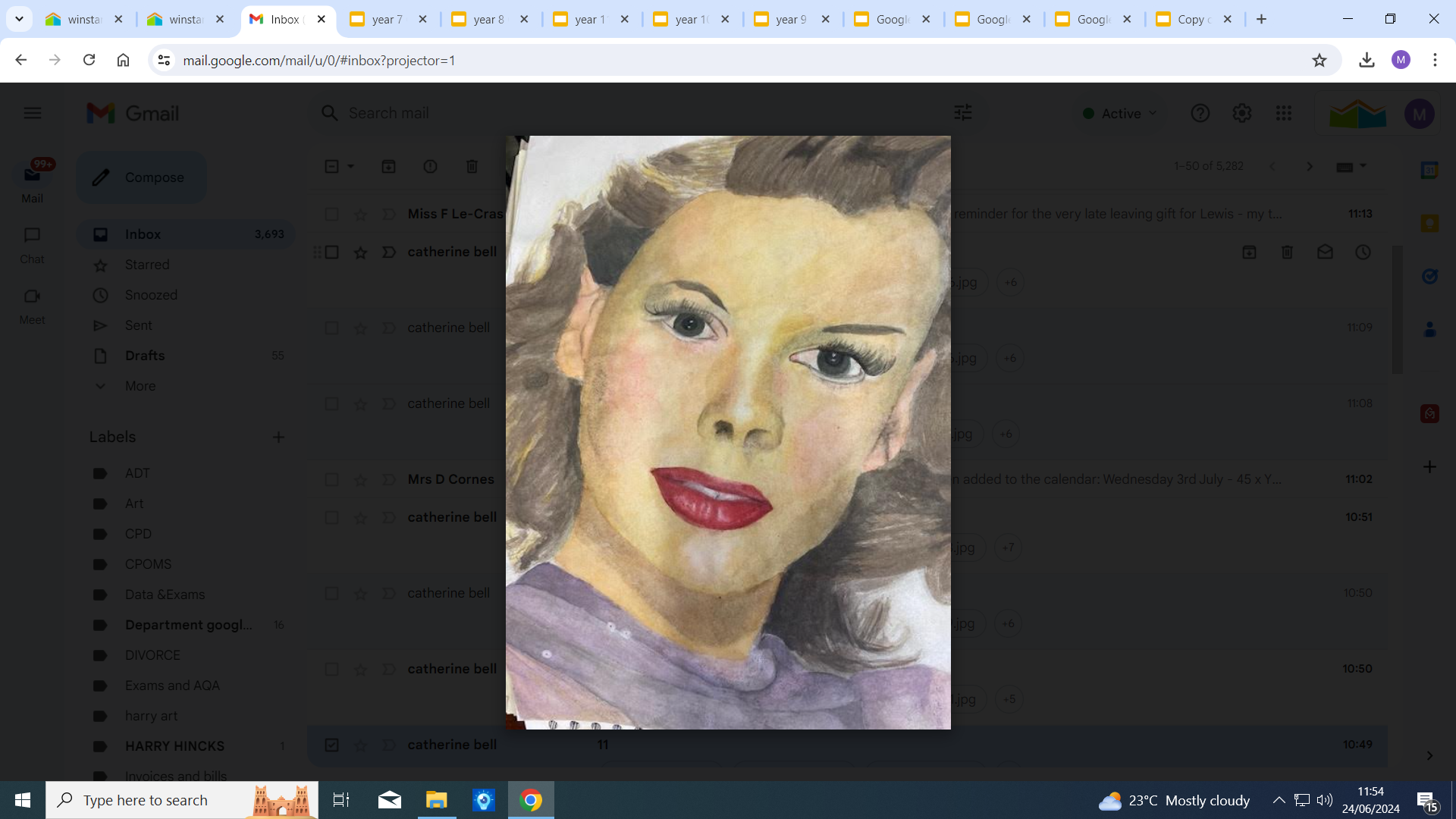1456x819 pixels.
Task: Open the Starred folder
Action: tap(186, 265)
